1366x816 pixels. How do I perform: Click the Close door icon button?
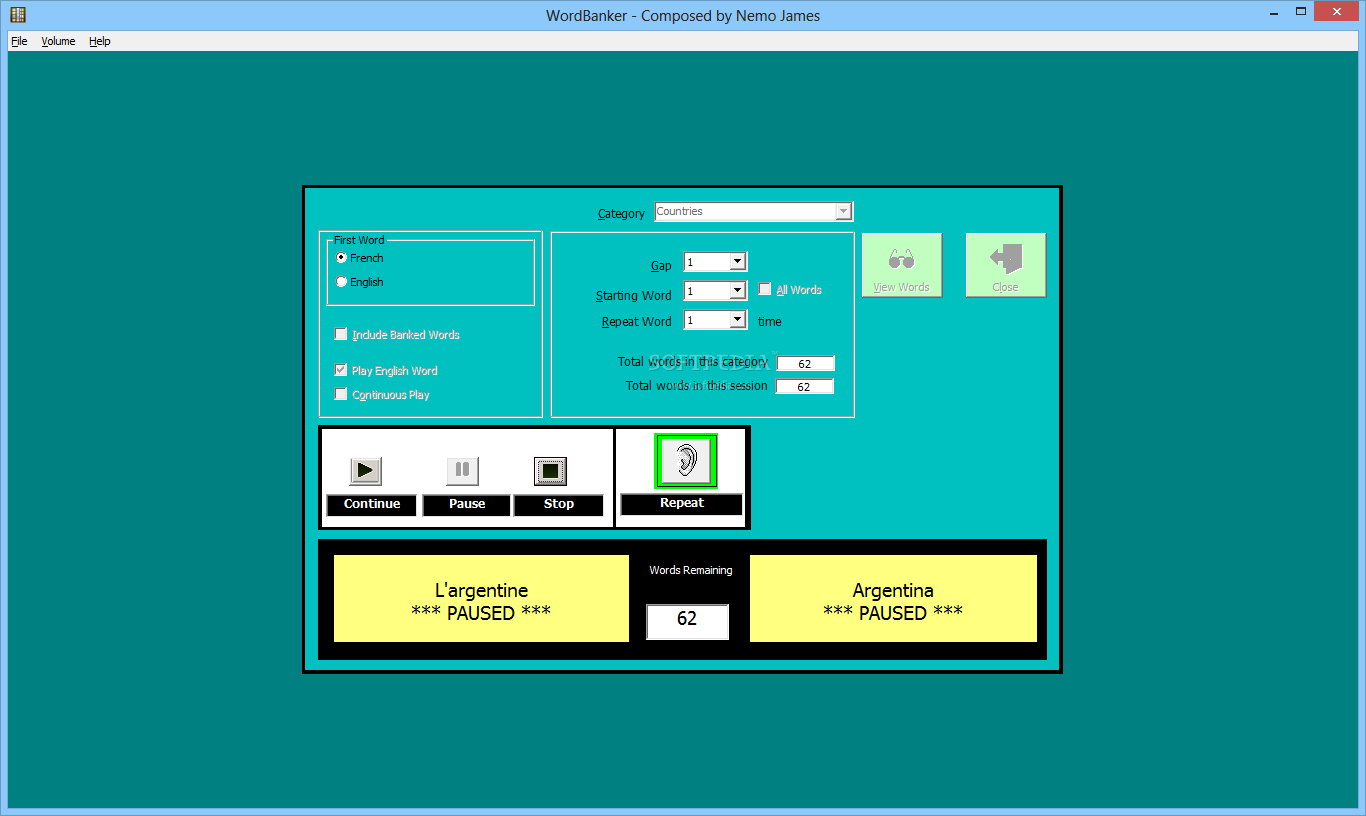(x=1006, y=265)
